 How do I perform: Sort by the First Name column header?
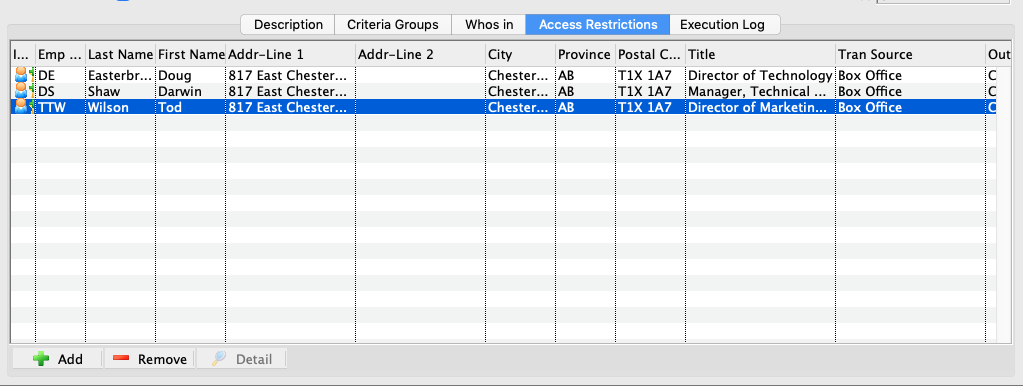pyautogui.click(x=191, y=55)
